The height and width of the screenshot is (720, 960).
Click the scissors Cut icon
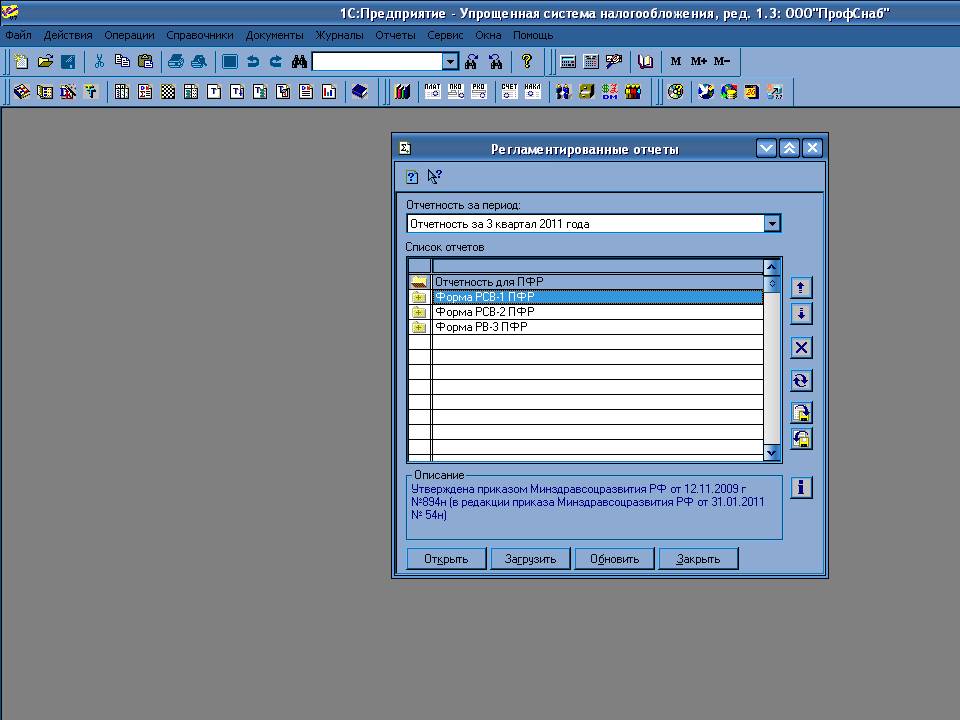[99, 61]
